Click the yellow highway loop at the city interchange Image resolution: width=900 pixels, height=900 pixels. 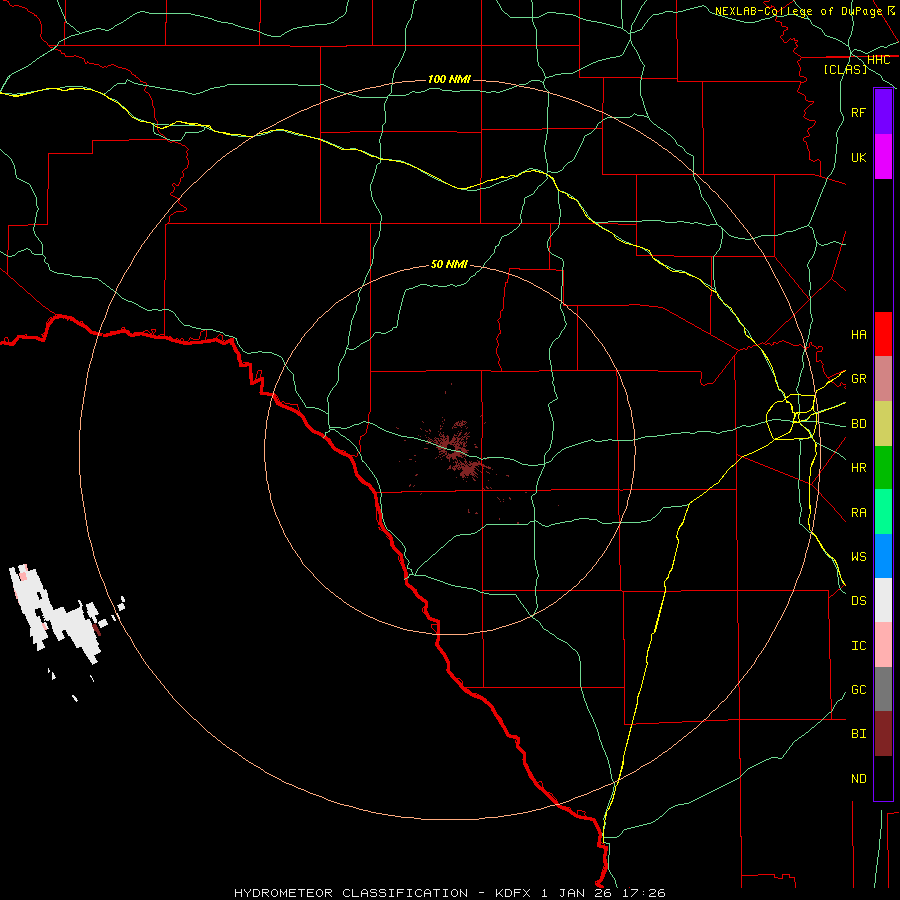click(792, 417)
